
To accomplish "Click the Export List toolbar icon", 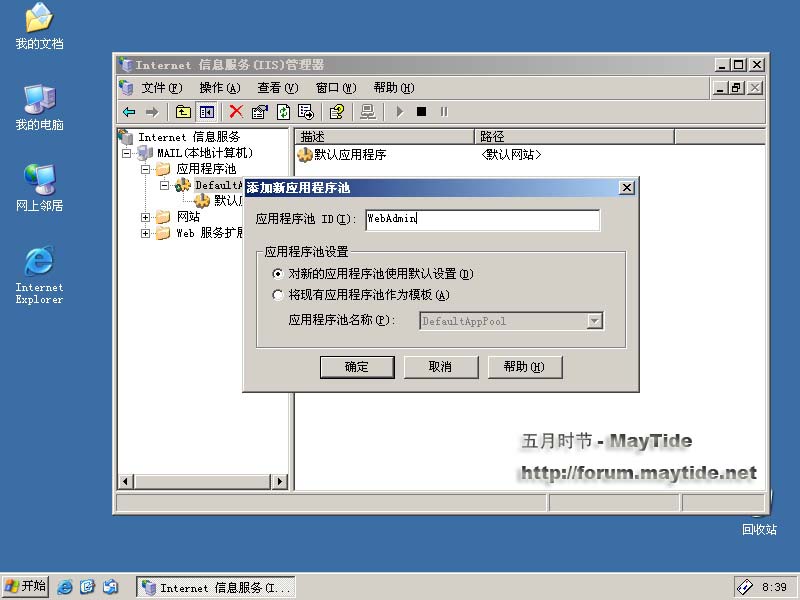I will point(306,112).
